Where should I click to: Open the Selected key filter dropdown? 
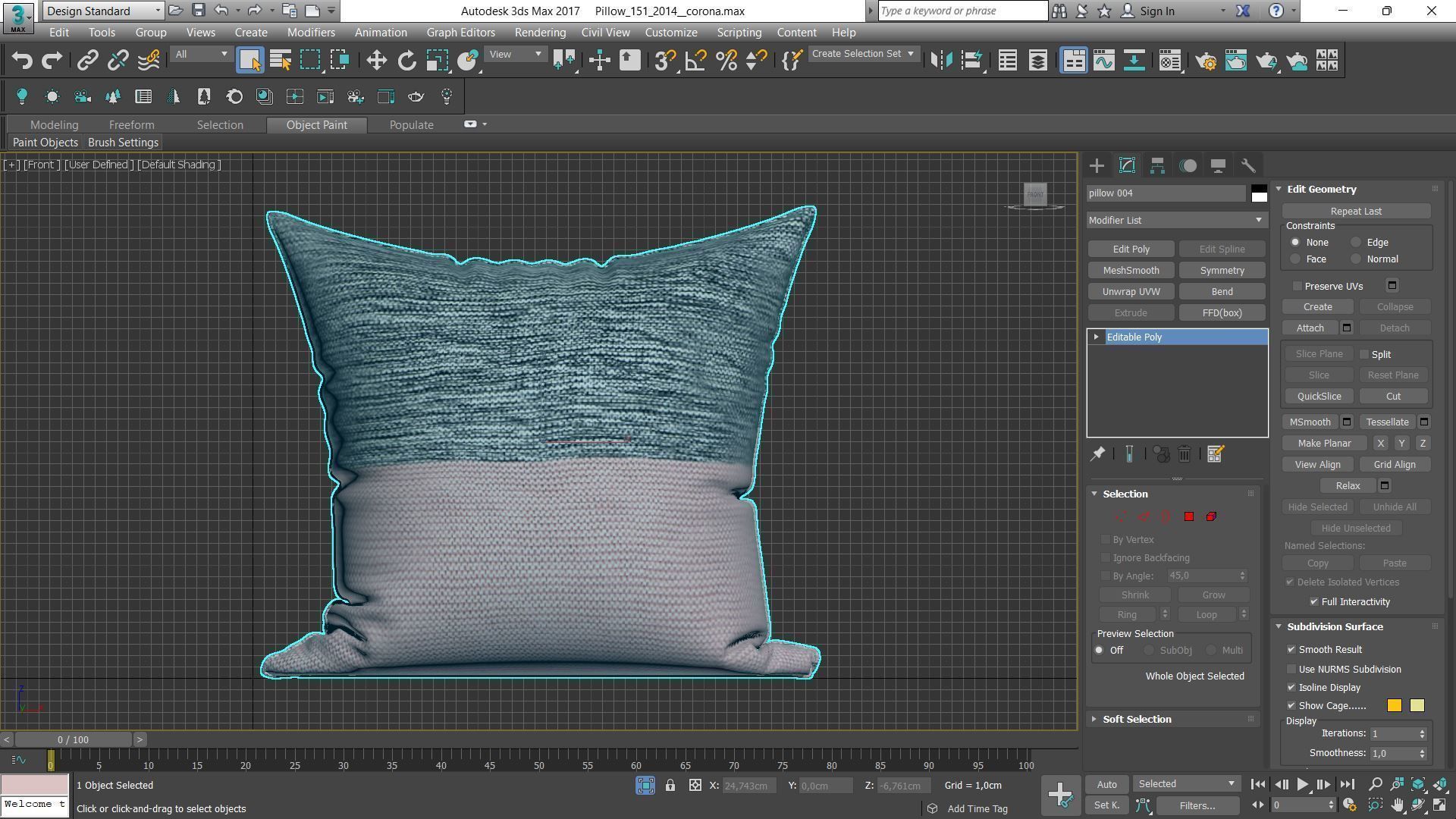pos(1185,784)
